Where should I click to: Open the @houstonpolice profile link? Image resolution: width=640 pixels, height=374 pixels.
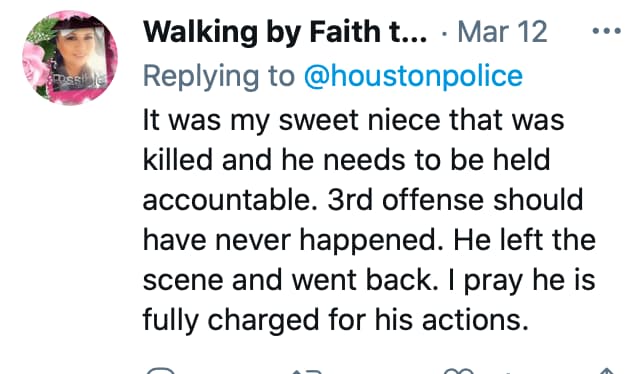413,76
